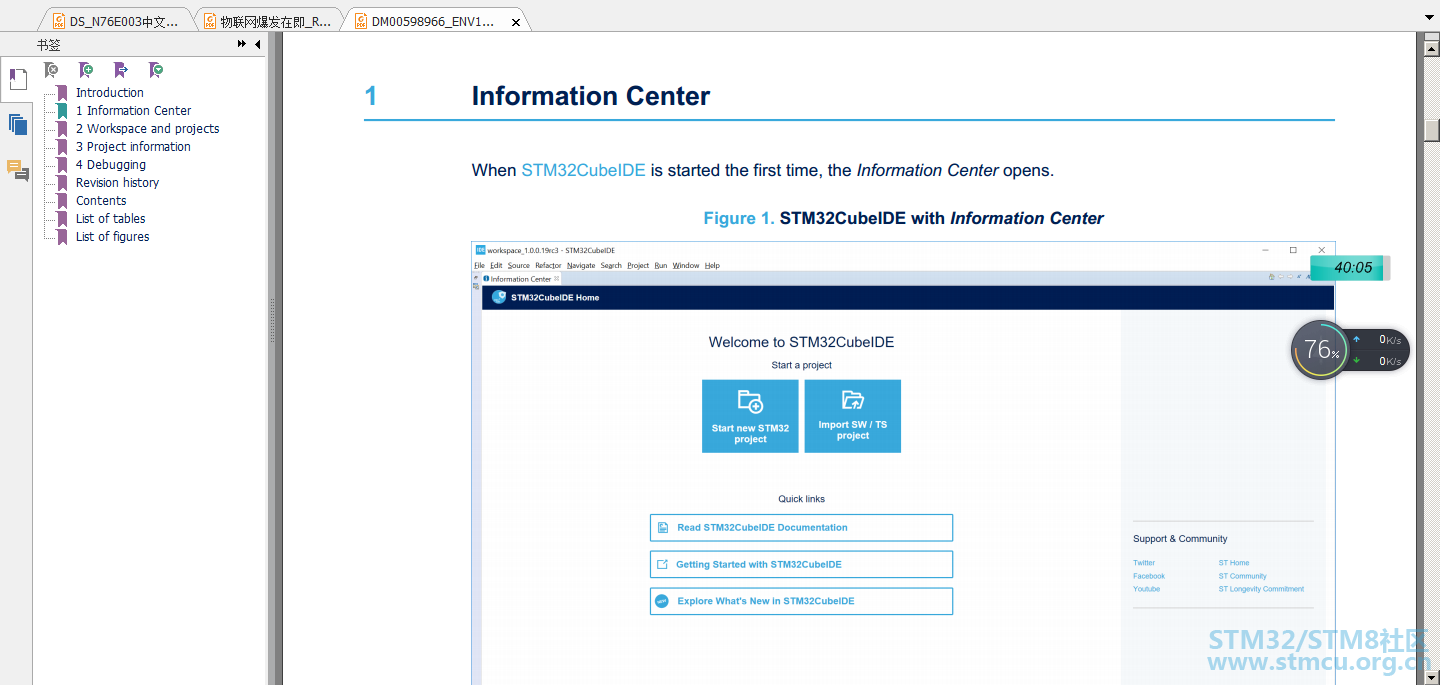This screenshot has height=685, width=1440.
Task: Switch to the 物联网爆发在即 document tab
Action: coord(267,21)
